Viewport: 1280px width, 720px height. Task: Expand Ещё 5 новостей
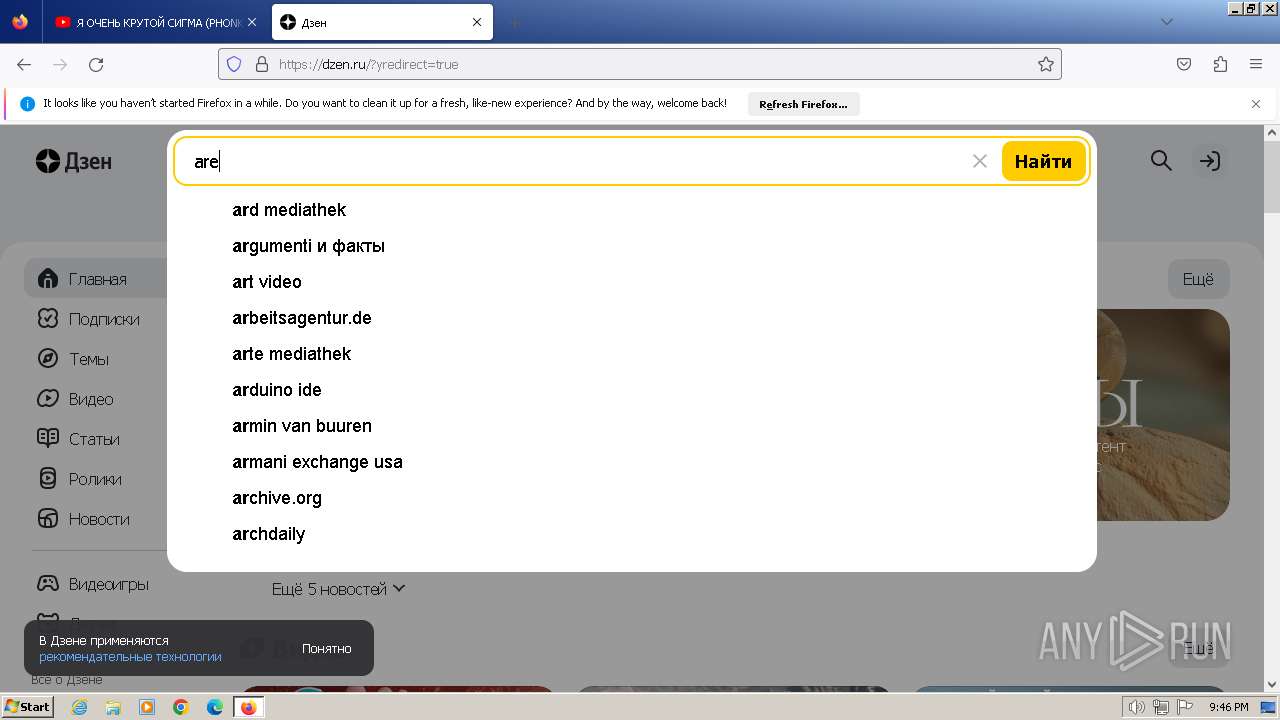click(338, 589)
